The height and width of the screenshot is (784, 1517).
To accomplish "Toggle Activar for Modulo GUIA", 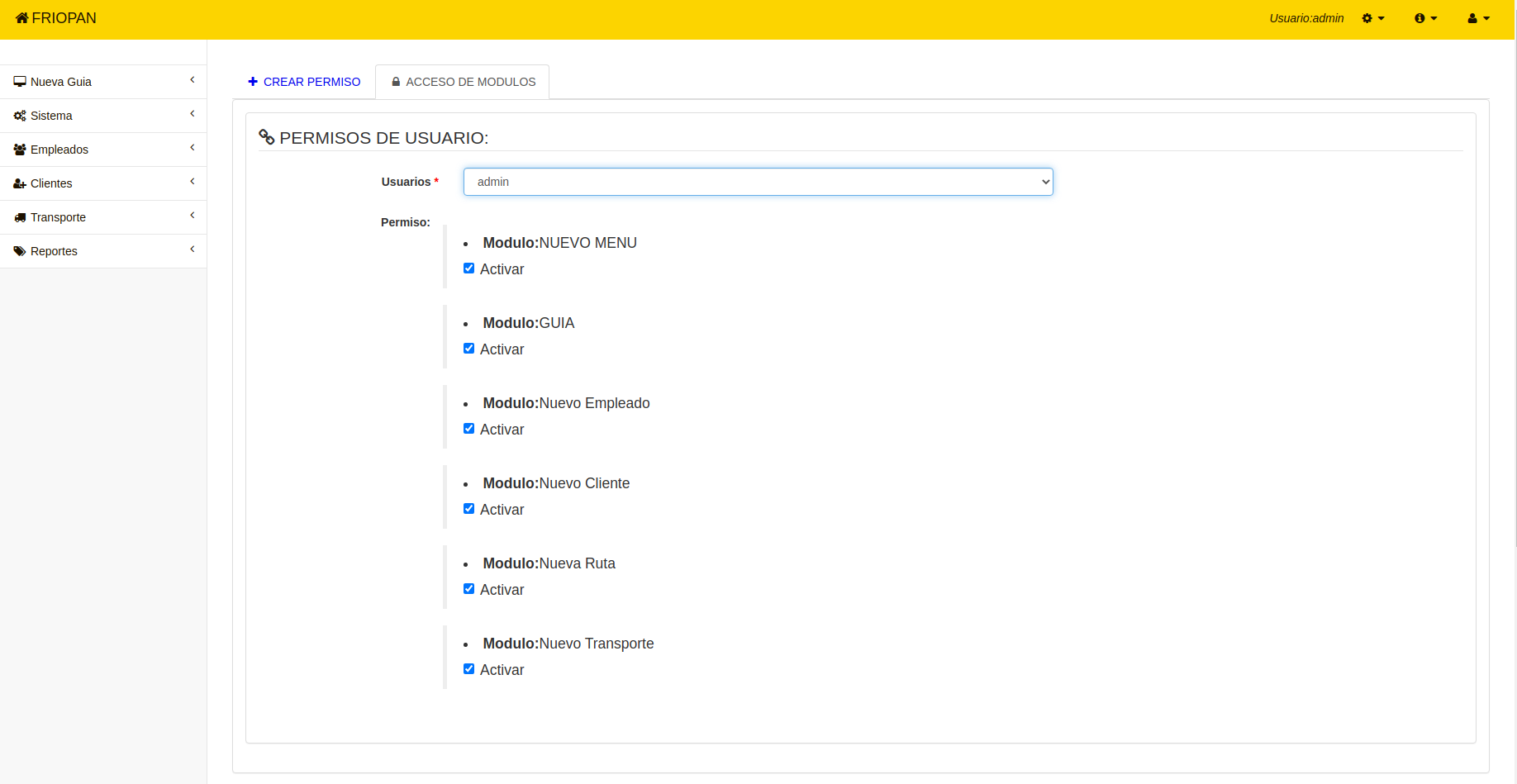I will pyautogui.click(x=468, y=349).
